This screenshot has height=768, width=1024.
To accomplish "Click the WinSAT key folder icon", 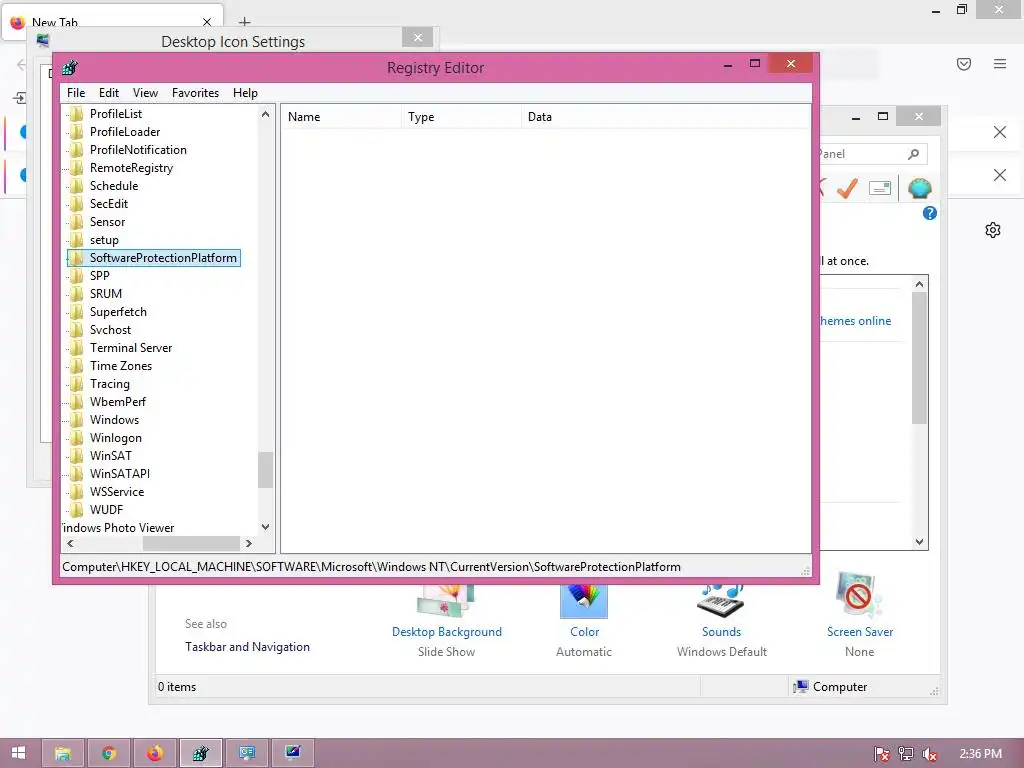I will [77, 456].
